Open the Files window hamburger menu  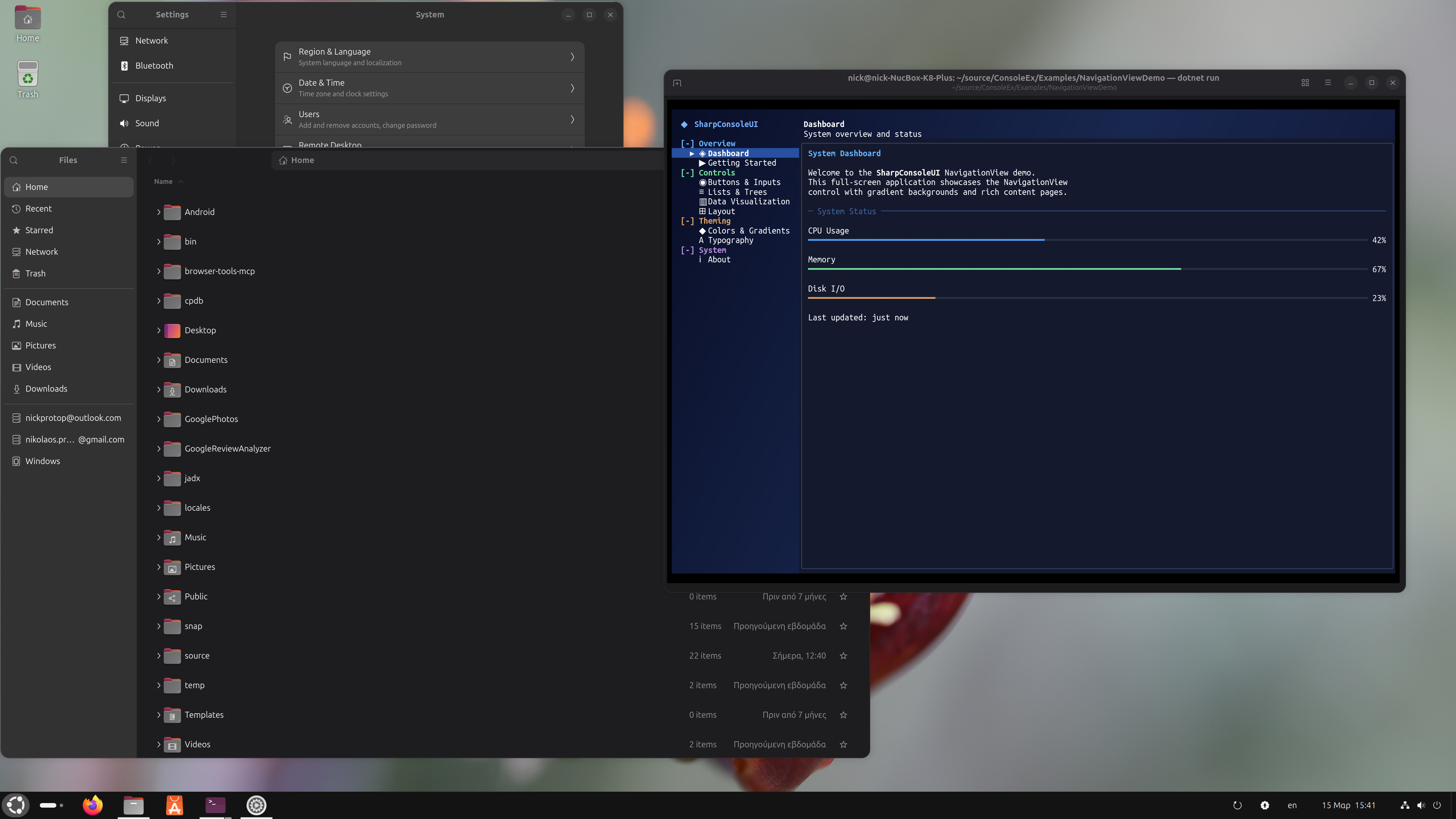[x=124, y=160]
